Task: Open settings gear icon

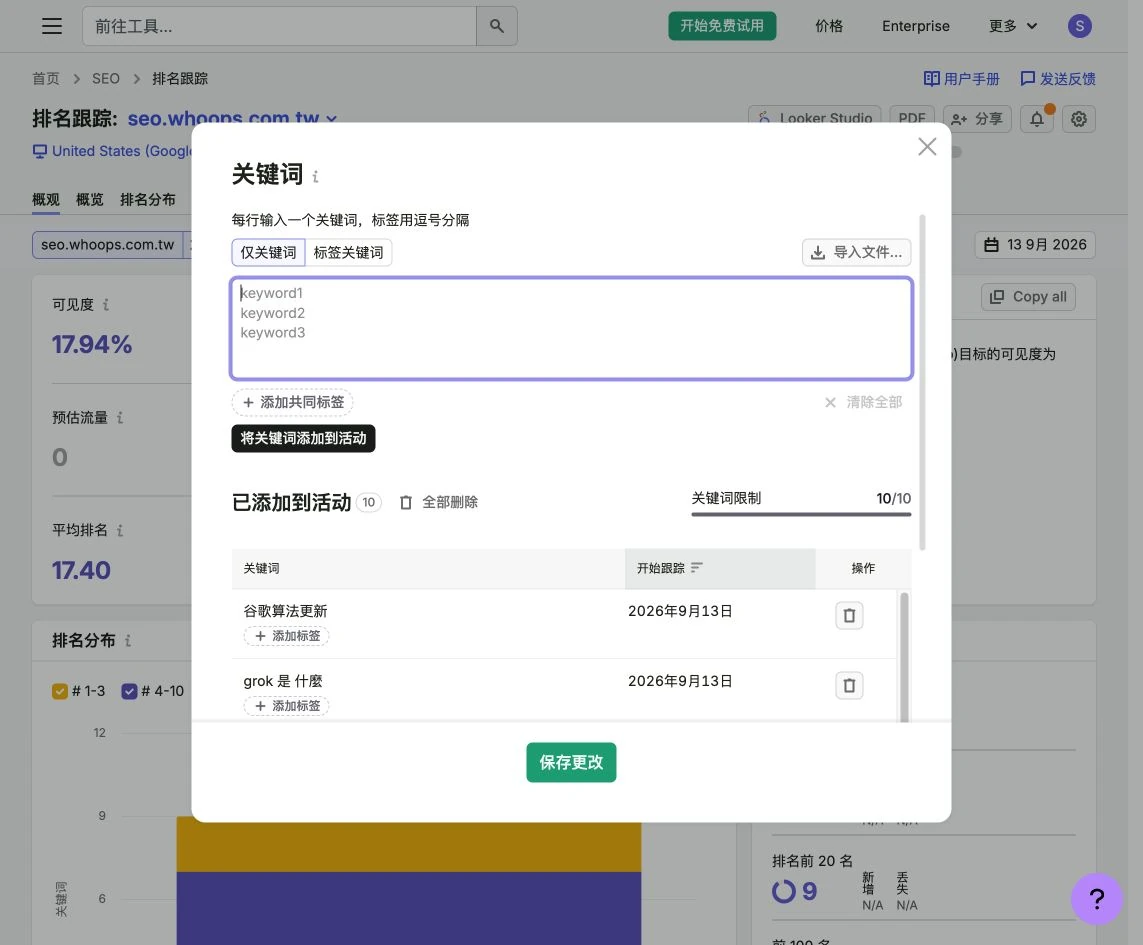Action: (x=1079, y=119)
